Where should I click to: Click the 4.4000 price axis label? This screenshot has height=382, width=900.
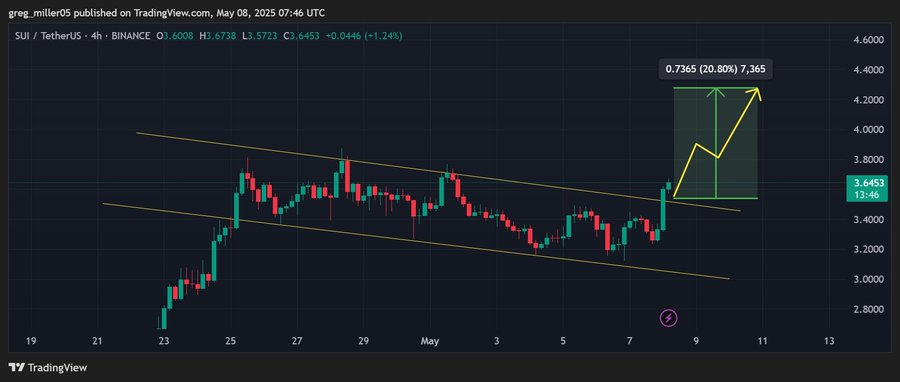coord(868,70)
